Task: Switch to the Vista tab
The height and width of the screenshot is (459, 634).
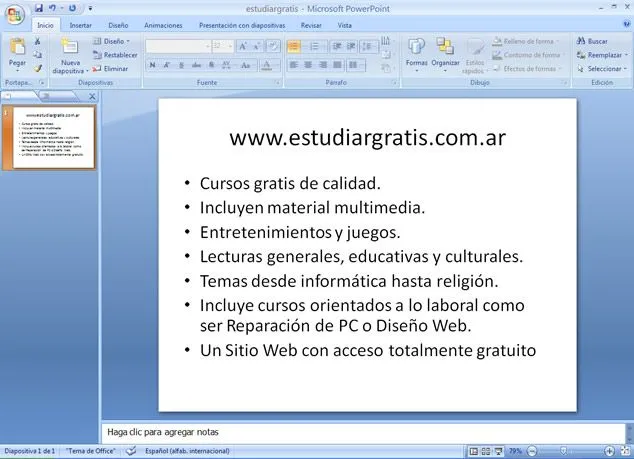Action: pyautogui.click(x=344, y=25)
